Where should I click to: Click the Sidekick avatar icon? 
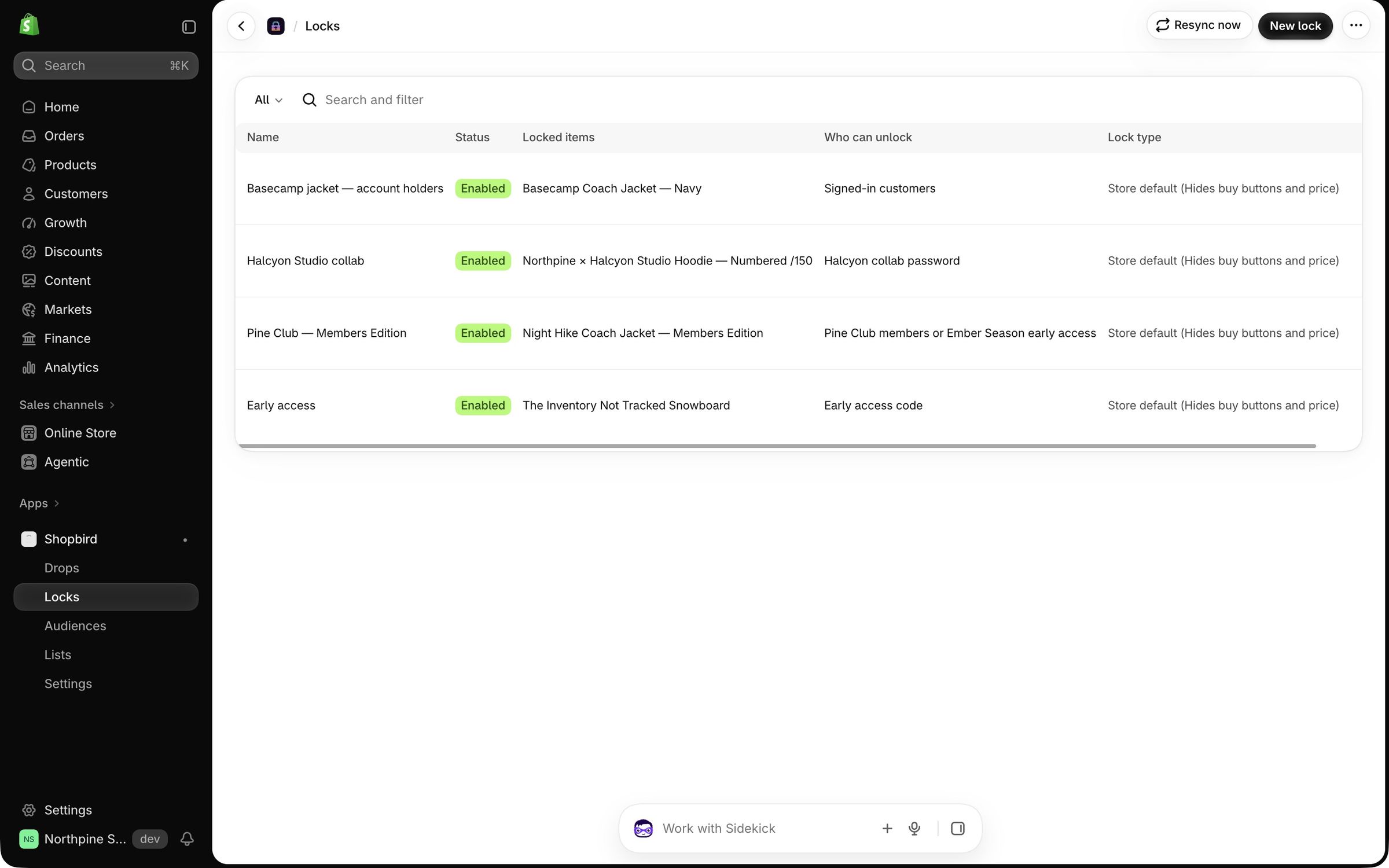coord(643,829)
